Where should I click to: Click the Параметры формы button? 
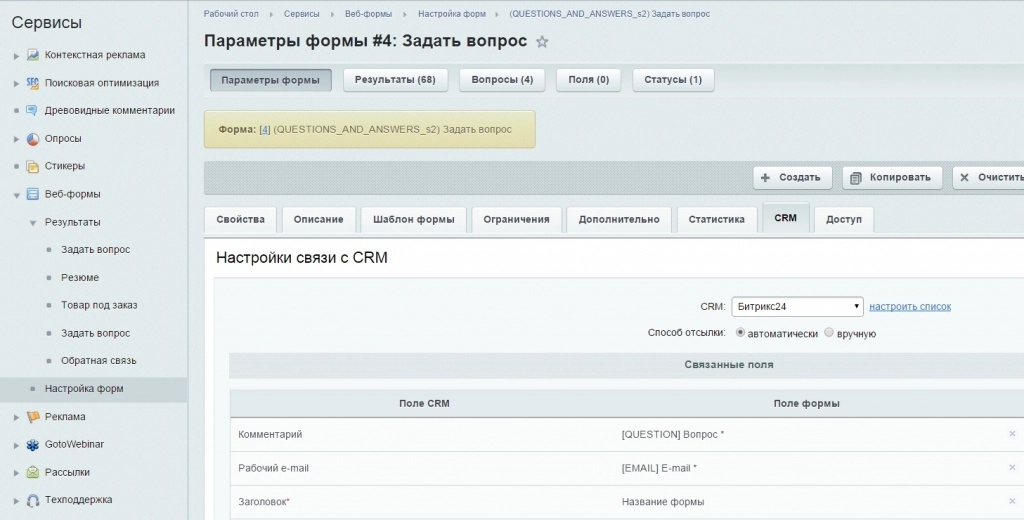[x=270, y=80]
